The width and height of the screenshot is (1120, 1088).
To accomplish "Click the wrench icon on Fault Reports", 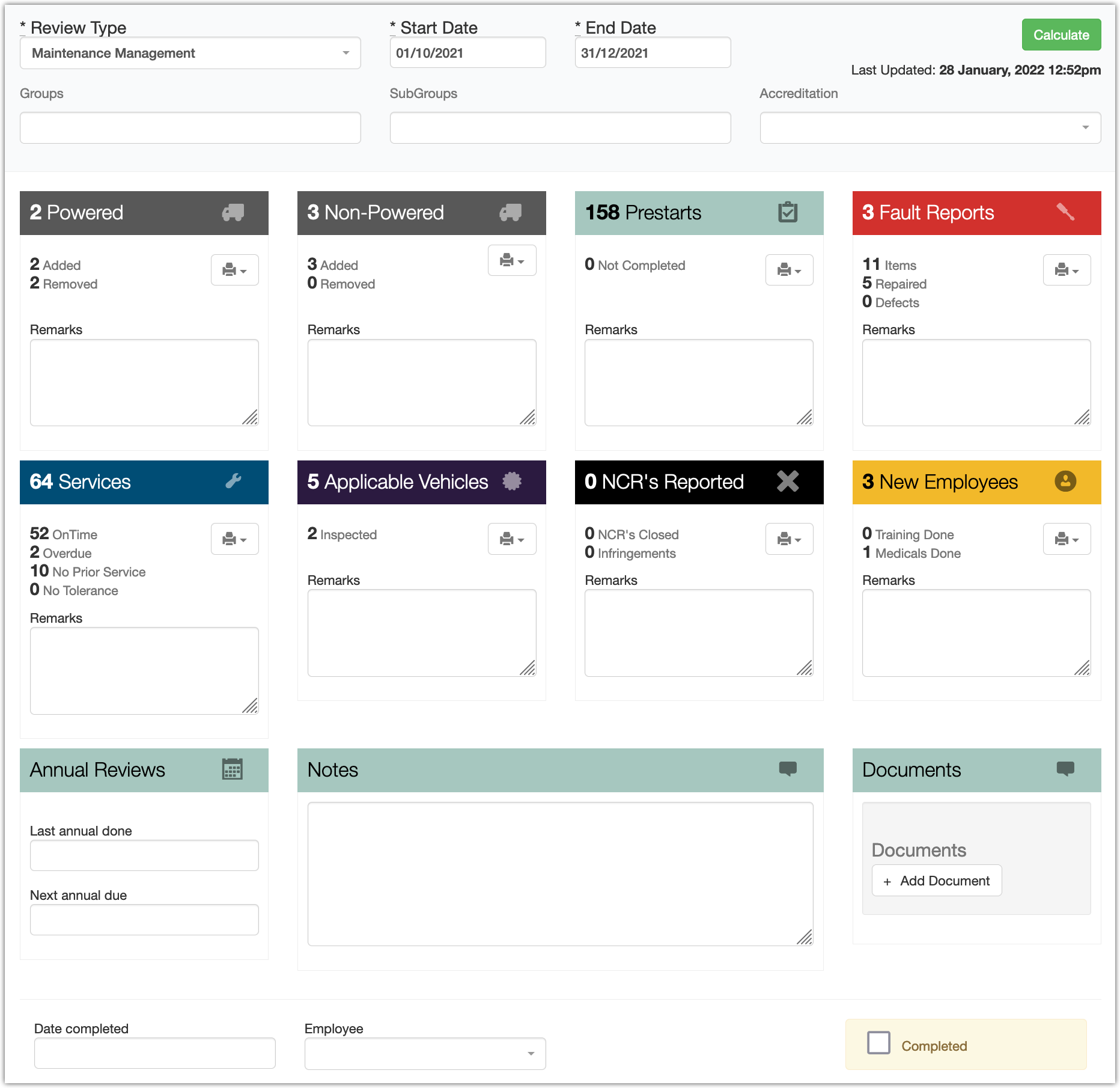I will tap(1065, 212).
